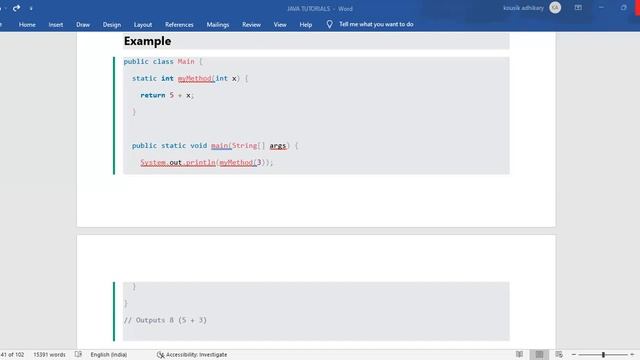Image resolution: width=640 pixels, height=360 pixels.
Task: Click the Example heading text
Action: [x=147, y=41]
